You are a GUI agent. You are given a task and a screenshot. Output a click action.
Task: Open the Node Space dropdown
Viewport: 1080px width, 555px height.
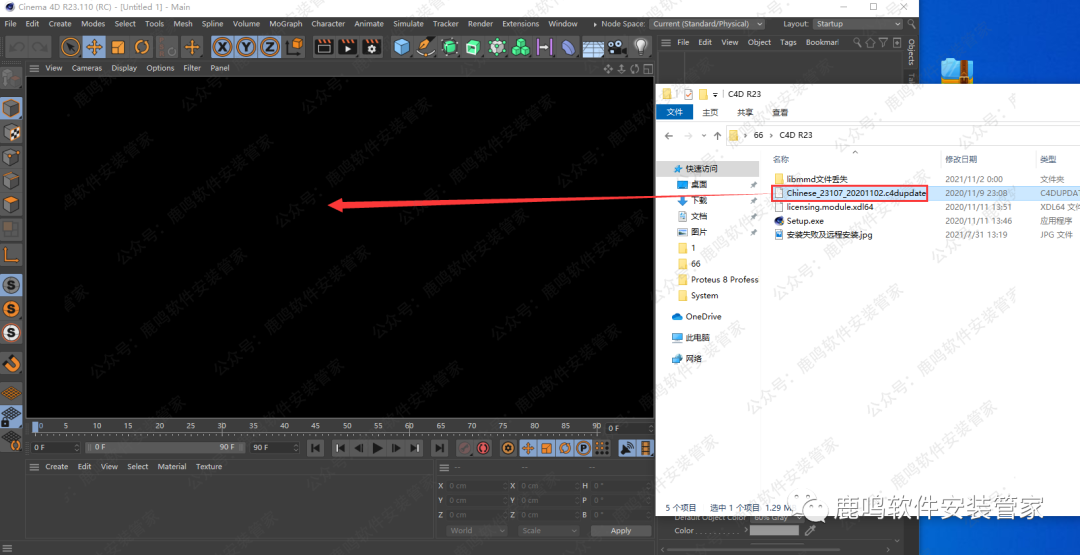(x=707, y=23)
